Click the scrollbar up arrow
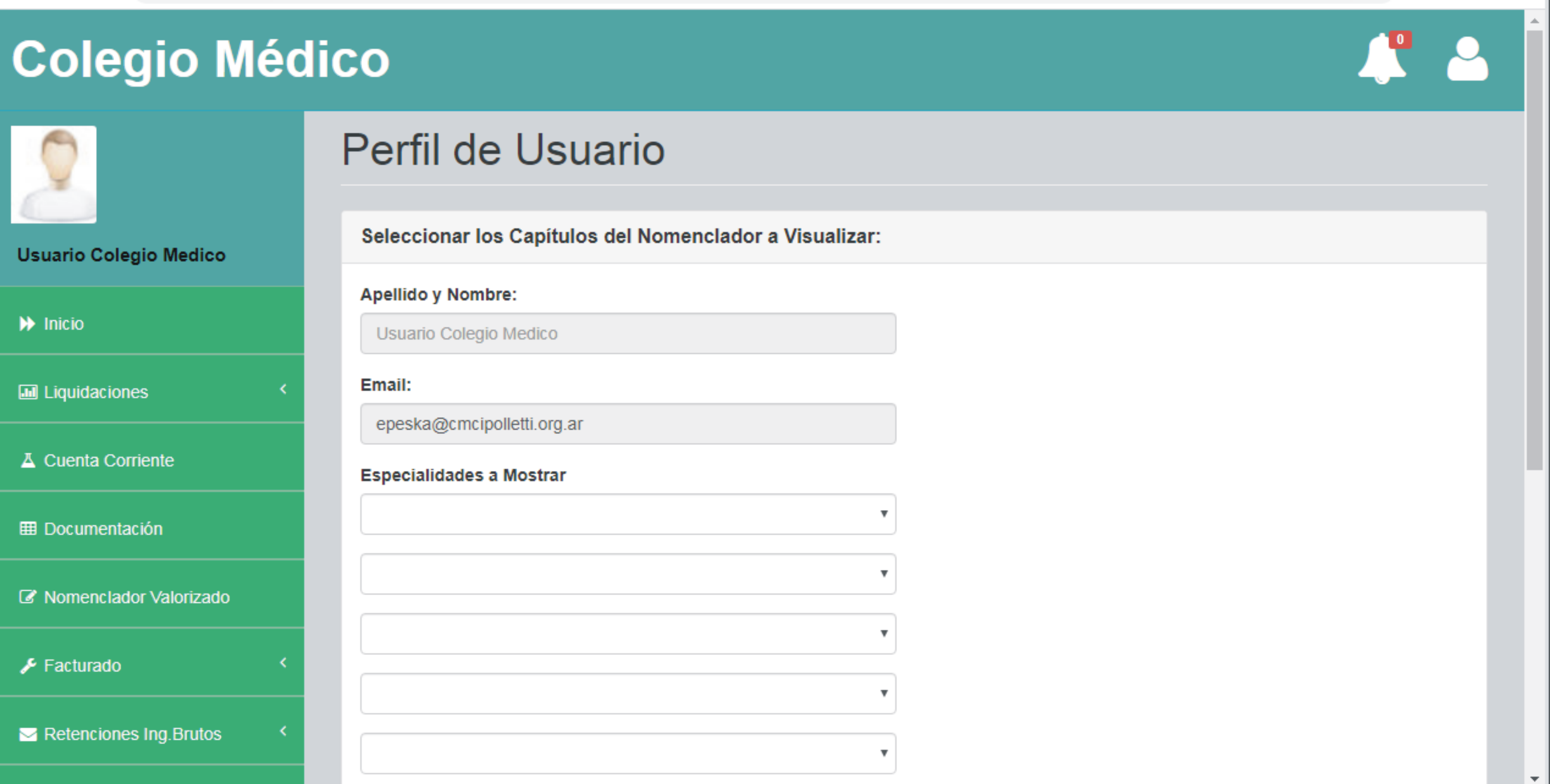 point(1534,20)
